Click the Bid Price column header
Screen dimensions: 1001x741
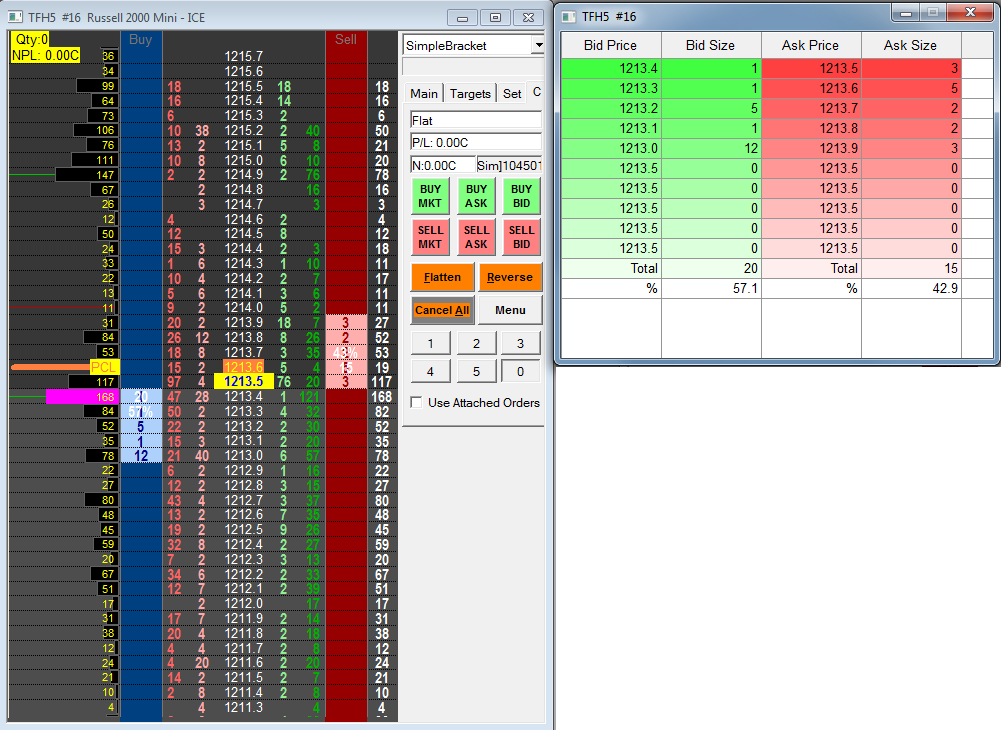[610, 45]
